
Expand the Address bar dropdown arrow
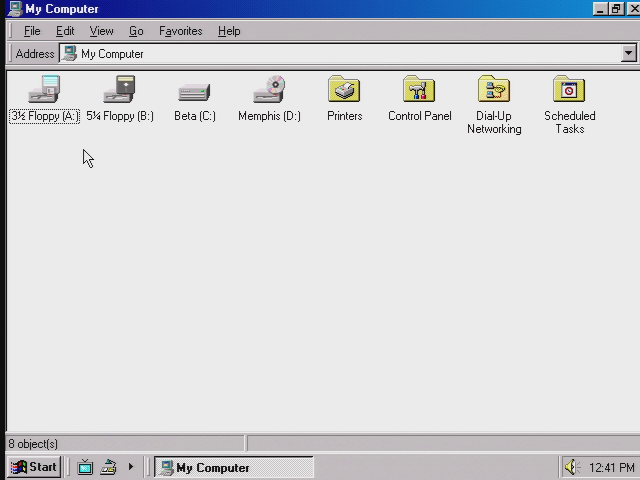click(x=629, y=53)
